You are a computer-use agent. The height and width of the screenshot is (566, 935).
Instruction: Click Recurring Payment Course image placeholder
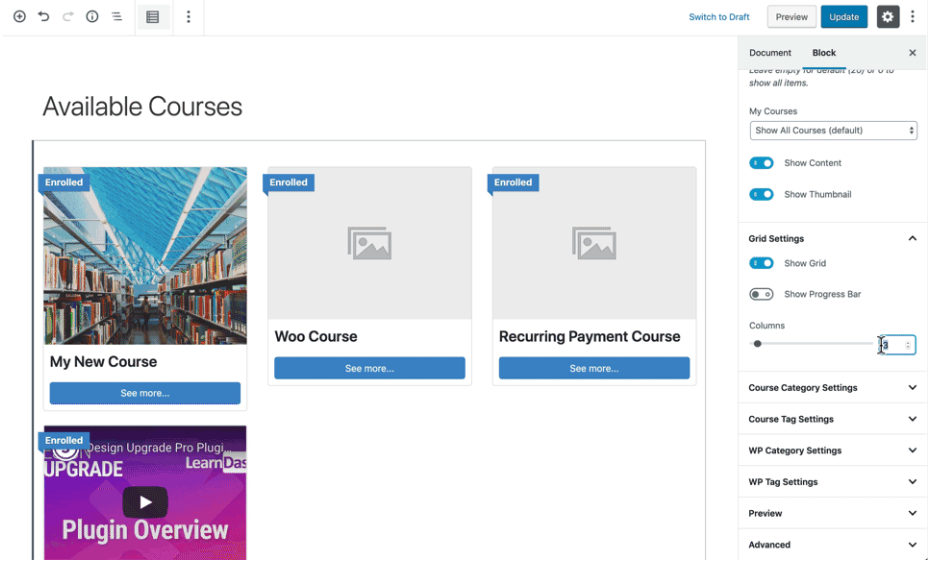[x=594, y=243]
